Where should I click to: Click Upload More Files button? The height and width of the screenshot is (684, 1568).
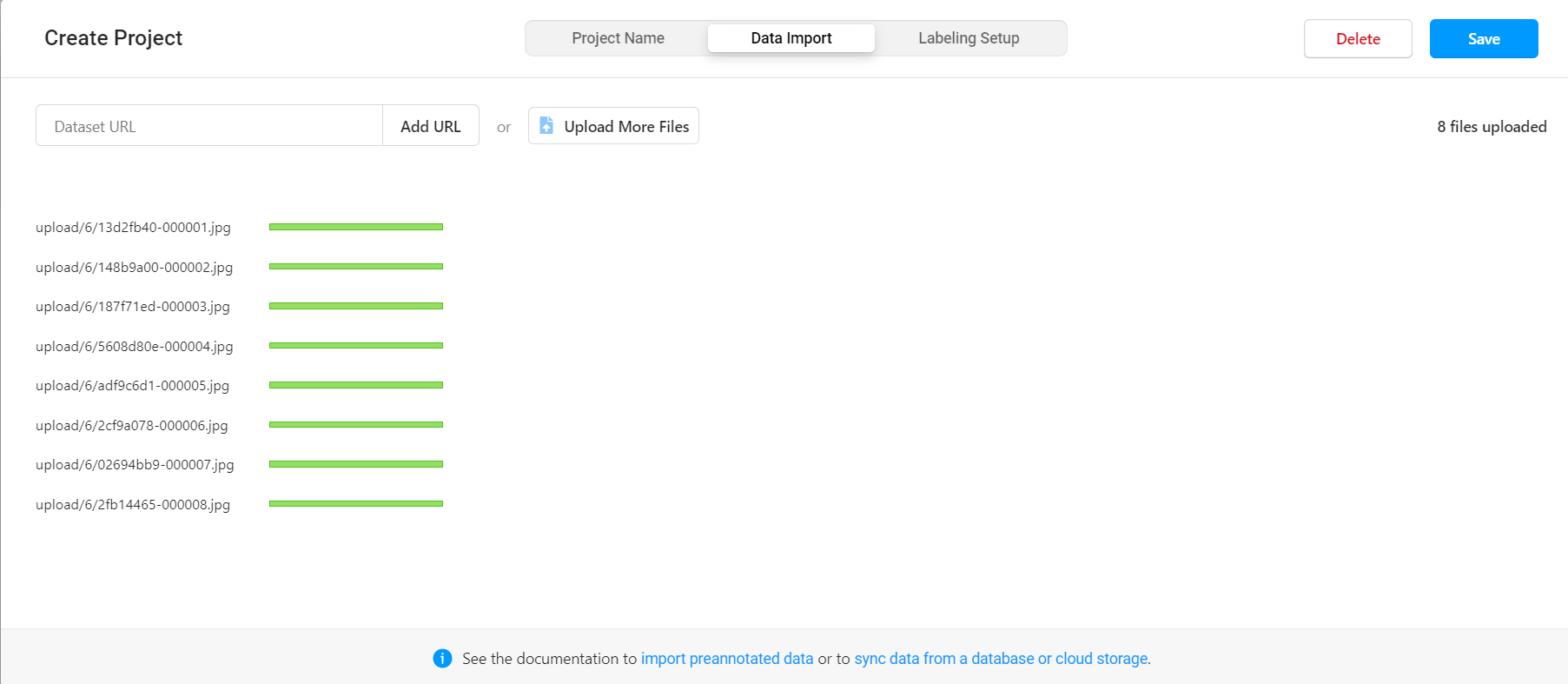(x=613, y=126)
